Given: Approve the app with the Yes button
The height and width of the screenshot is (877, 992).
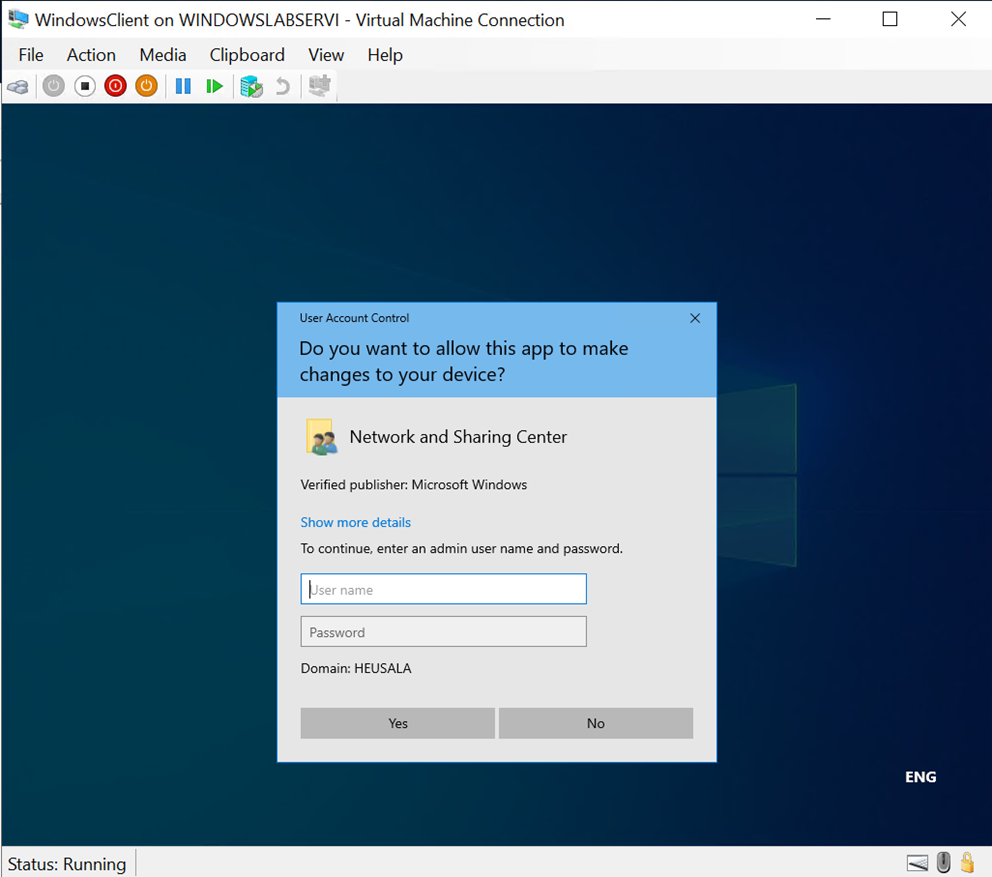Looking at the screenshot, I should 397,722.
